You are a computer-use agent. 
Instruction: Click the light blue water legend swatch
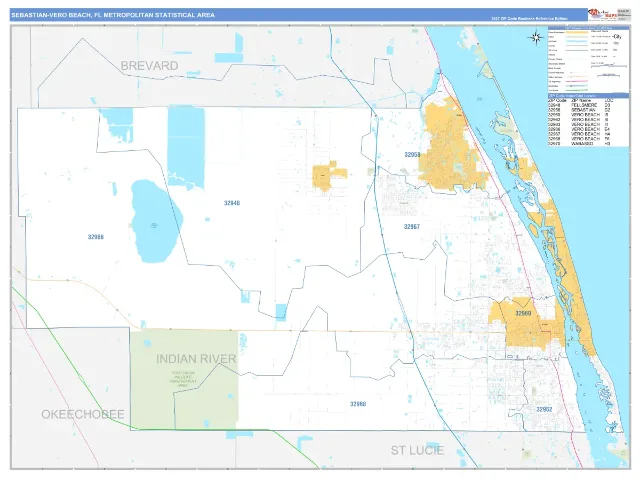pos(576,41)
